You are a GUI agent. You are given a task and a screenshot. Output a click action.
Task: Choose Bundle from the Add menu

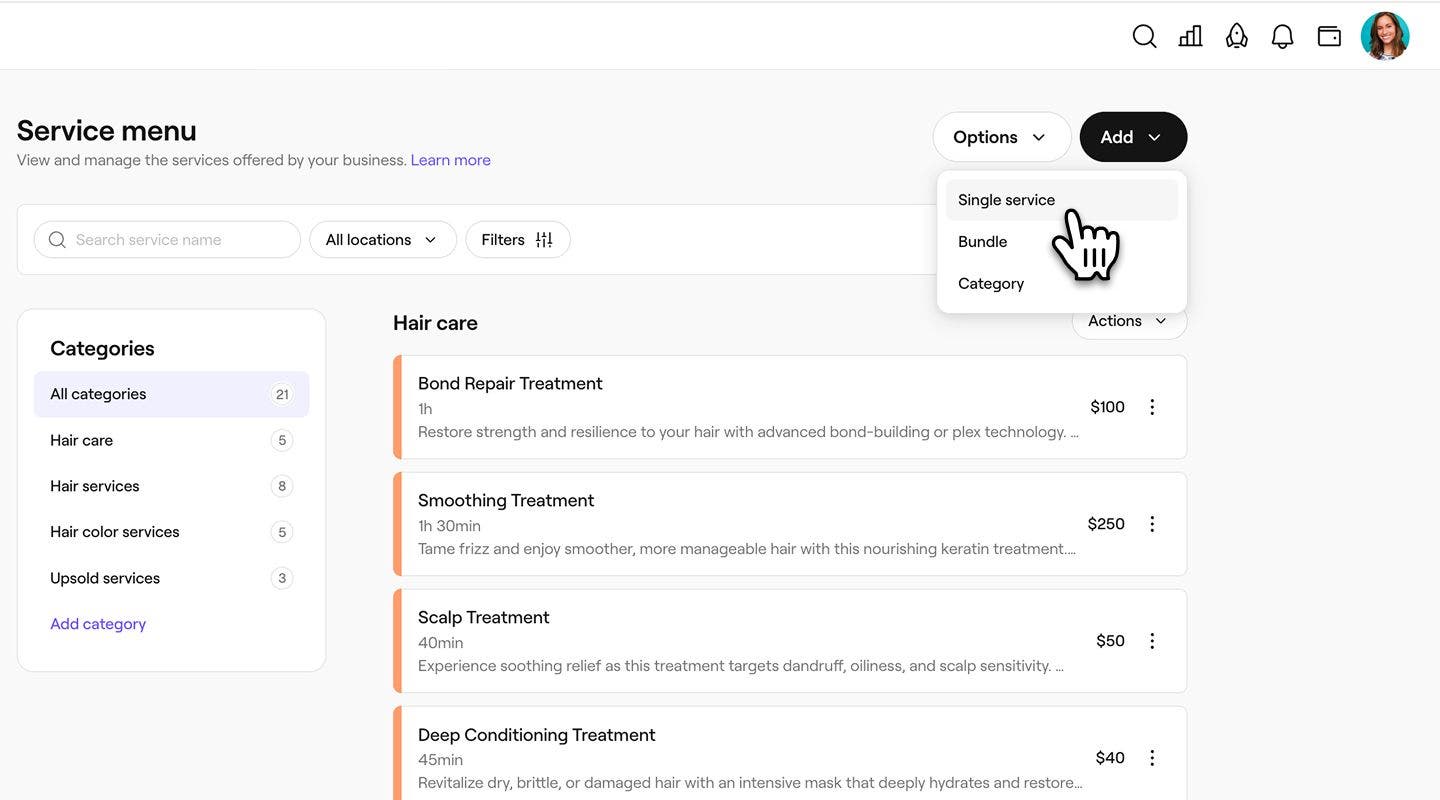coord(982,242)
